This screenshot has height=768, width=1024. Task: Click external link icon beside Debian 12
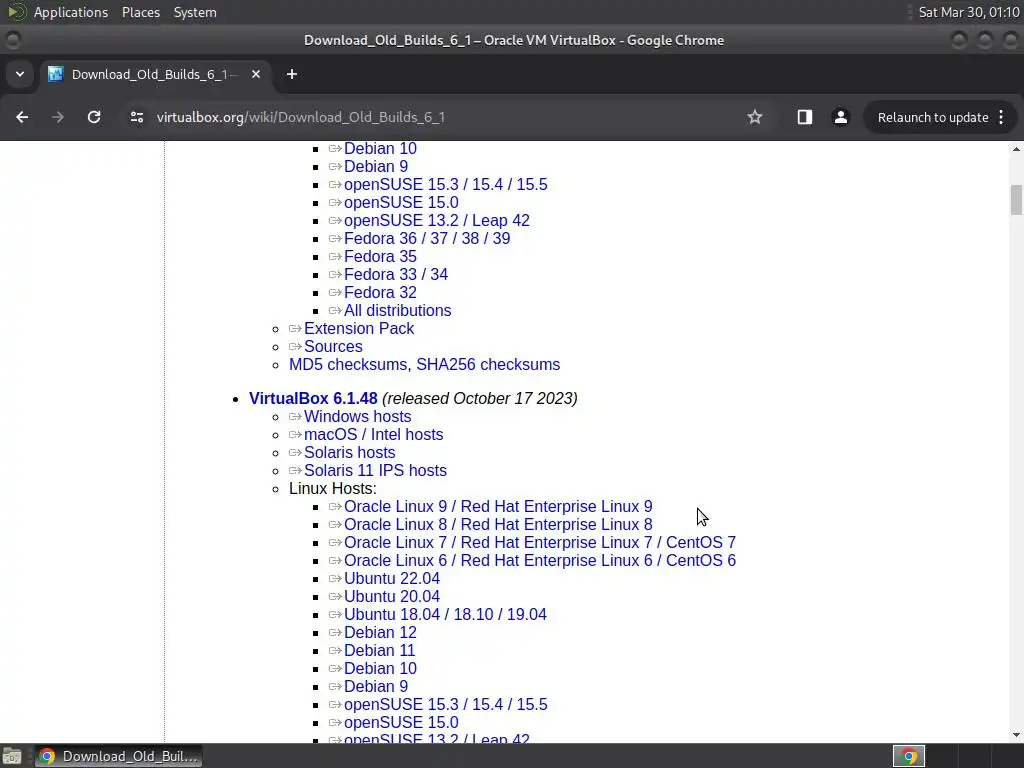tap(336, 633)
